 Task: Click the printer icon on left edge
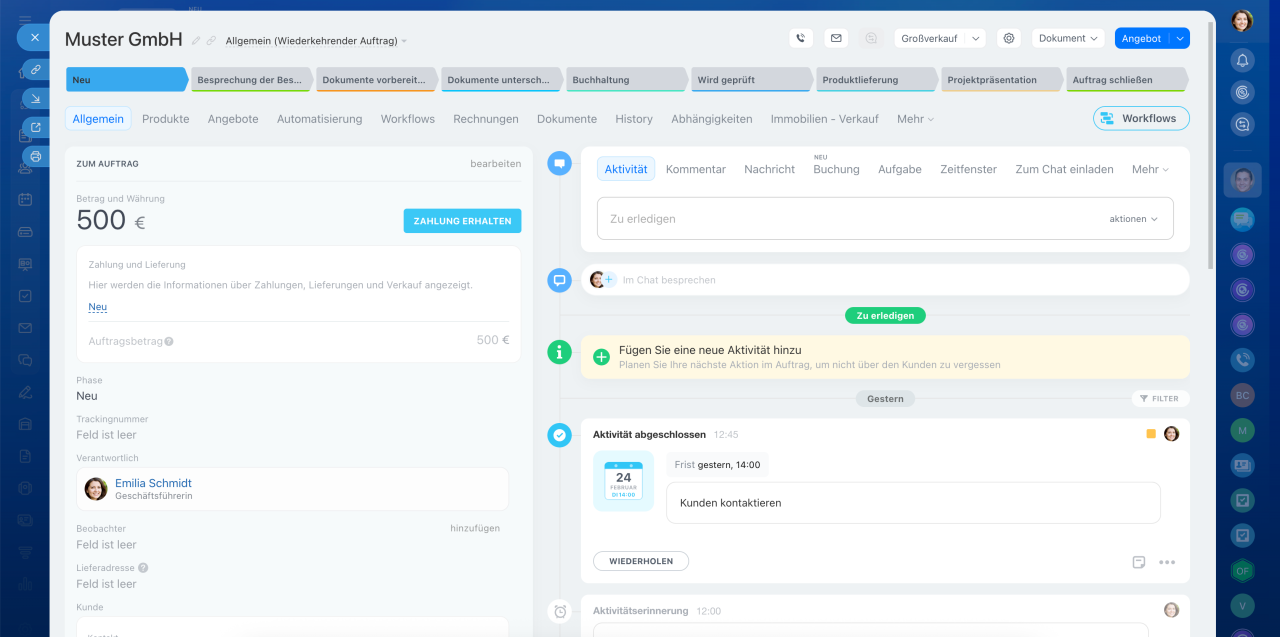pyautogui.click(x=36, y=157)
